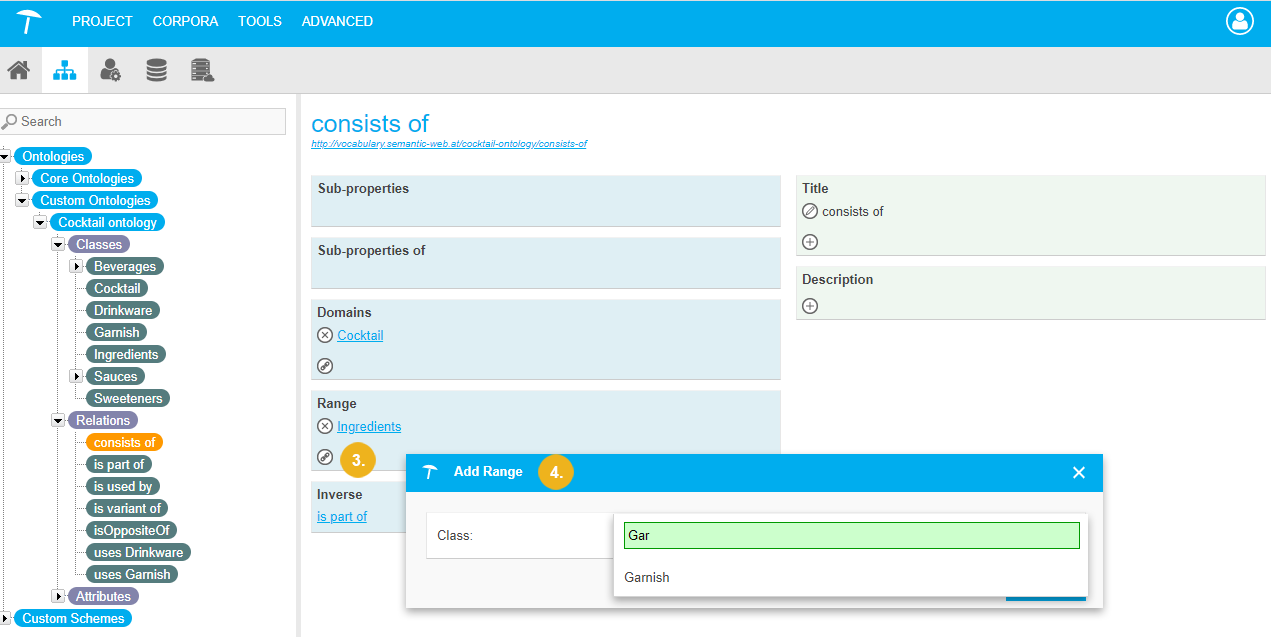Edit the 'consists of' title
The height and width of the screenshot is (637, 1271).
(810, 211)
